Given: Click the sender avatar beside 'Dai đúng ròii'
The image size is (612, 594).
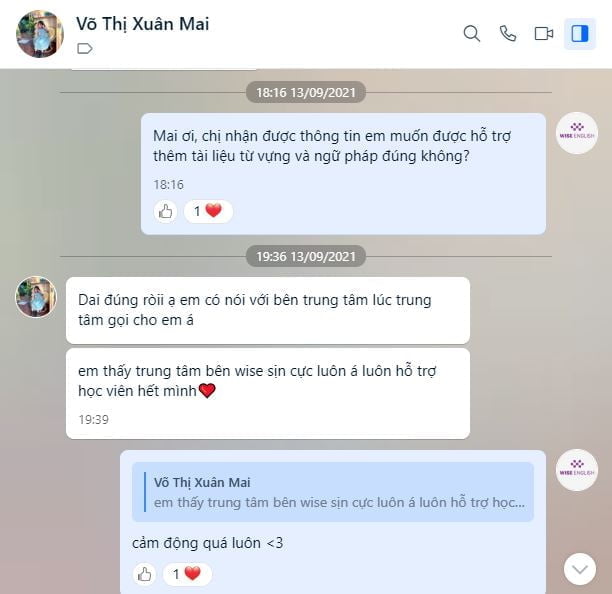Looking at the screenshot, I should click(36, 297).
